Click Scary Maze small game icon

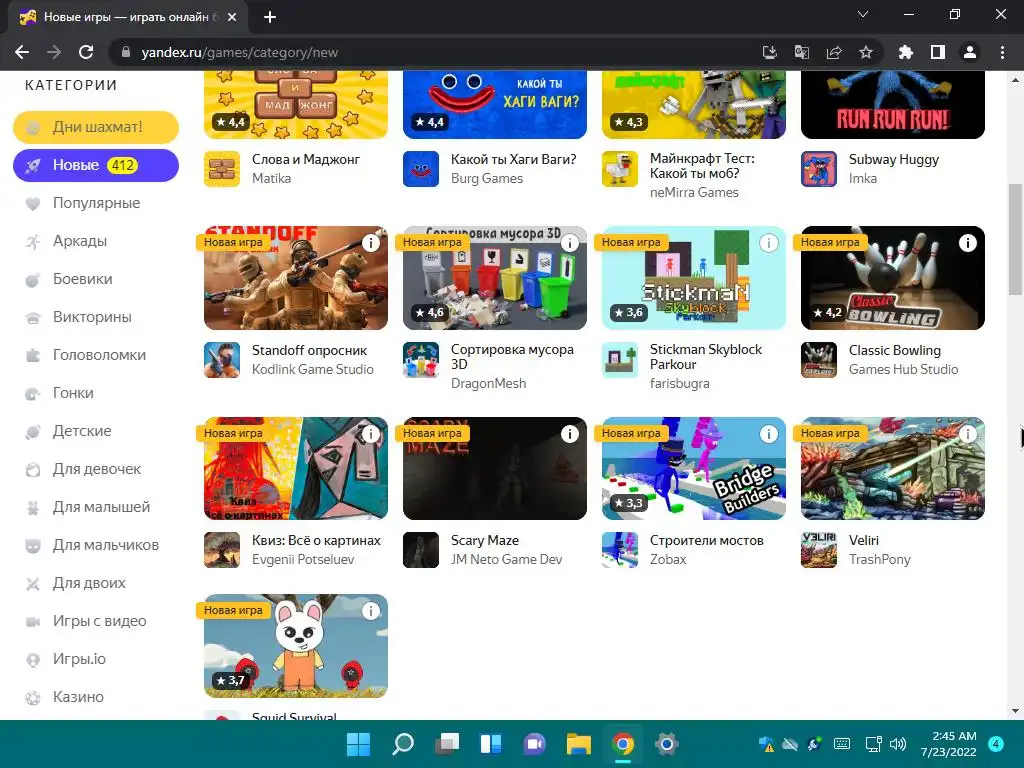point(421,550)
